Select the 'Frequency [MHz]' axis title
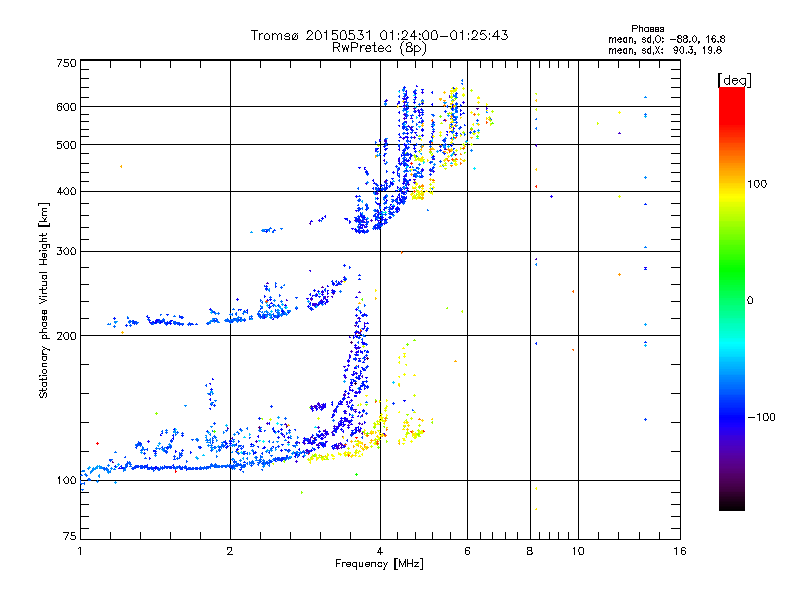Viewport: 800px width, 600px height. (x=379, y=564)
